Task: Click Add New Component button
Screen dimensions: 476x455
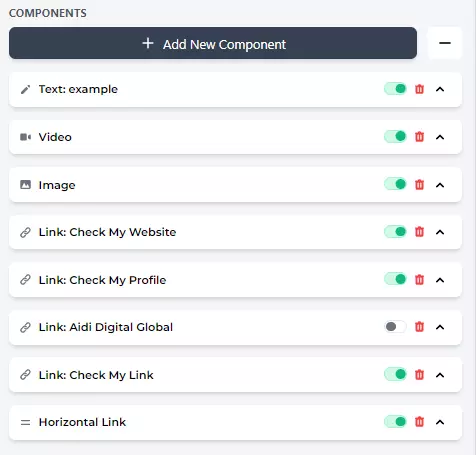Action: [213, 43]
